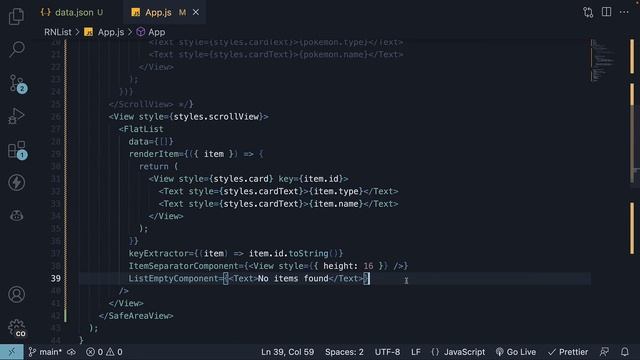Viewport: 640px width, 360px height.
Task: Click line number 39 in gutter
Action: [56, 278]
